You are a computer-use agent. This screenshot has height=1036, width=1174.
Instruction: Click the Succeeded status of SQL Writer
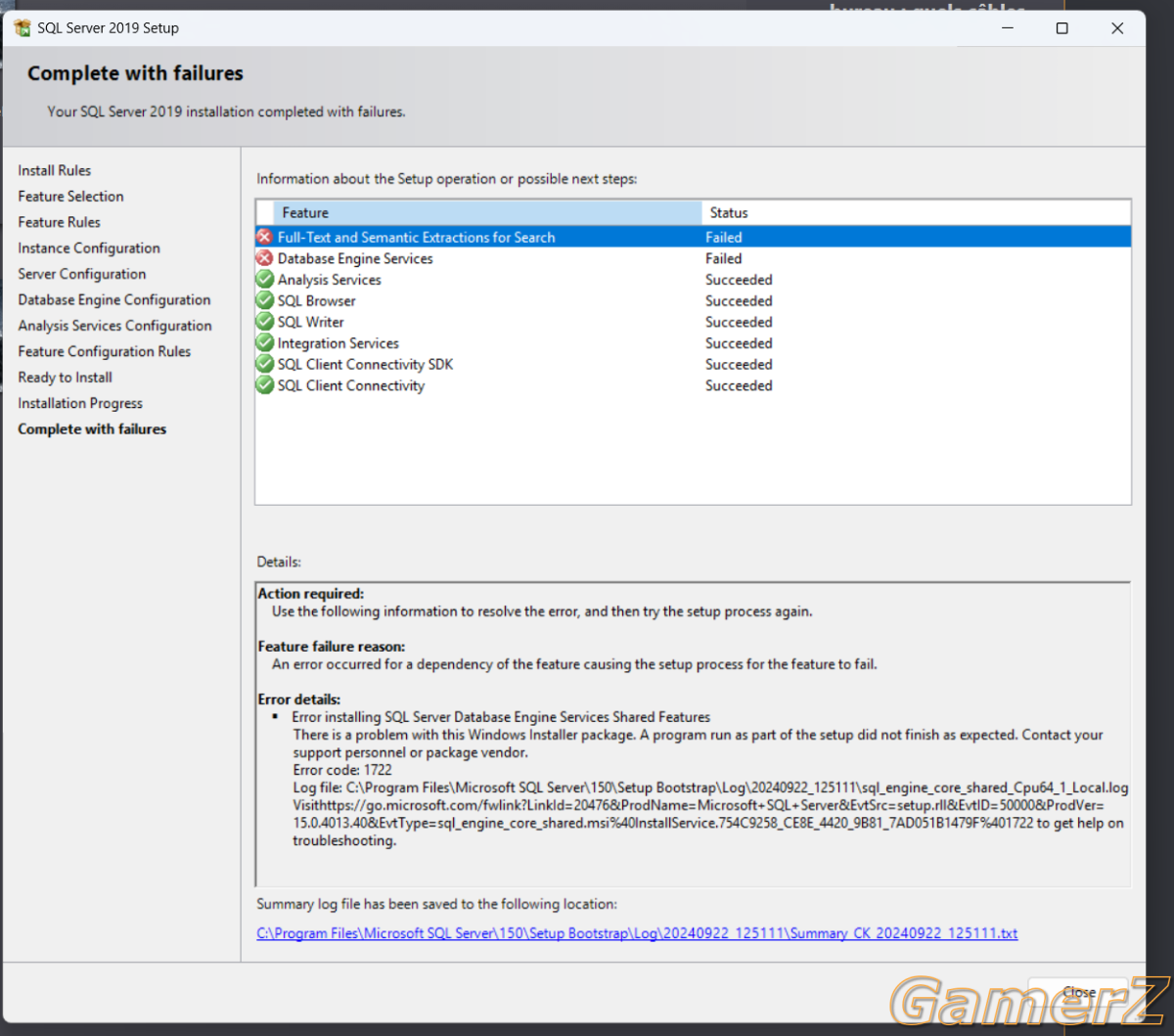(739, 322)
